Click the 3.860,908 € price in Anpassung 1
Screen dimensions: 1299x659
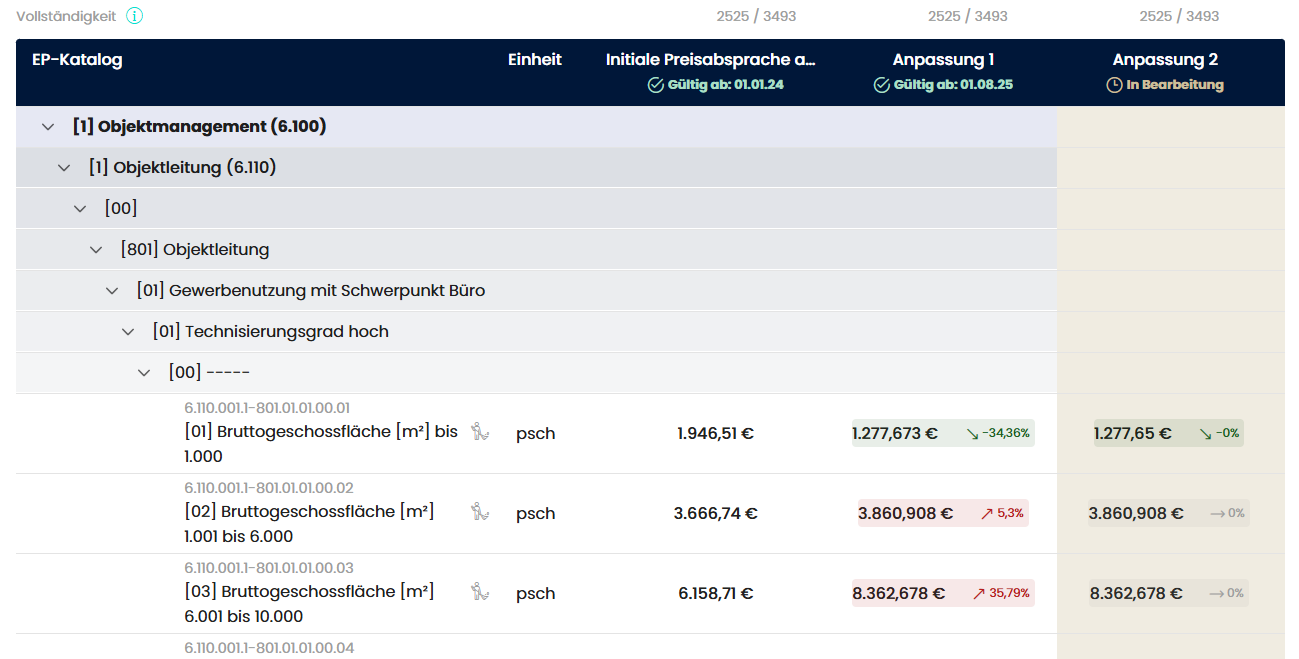click(905, 513)
